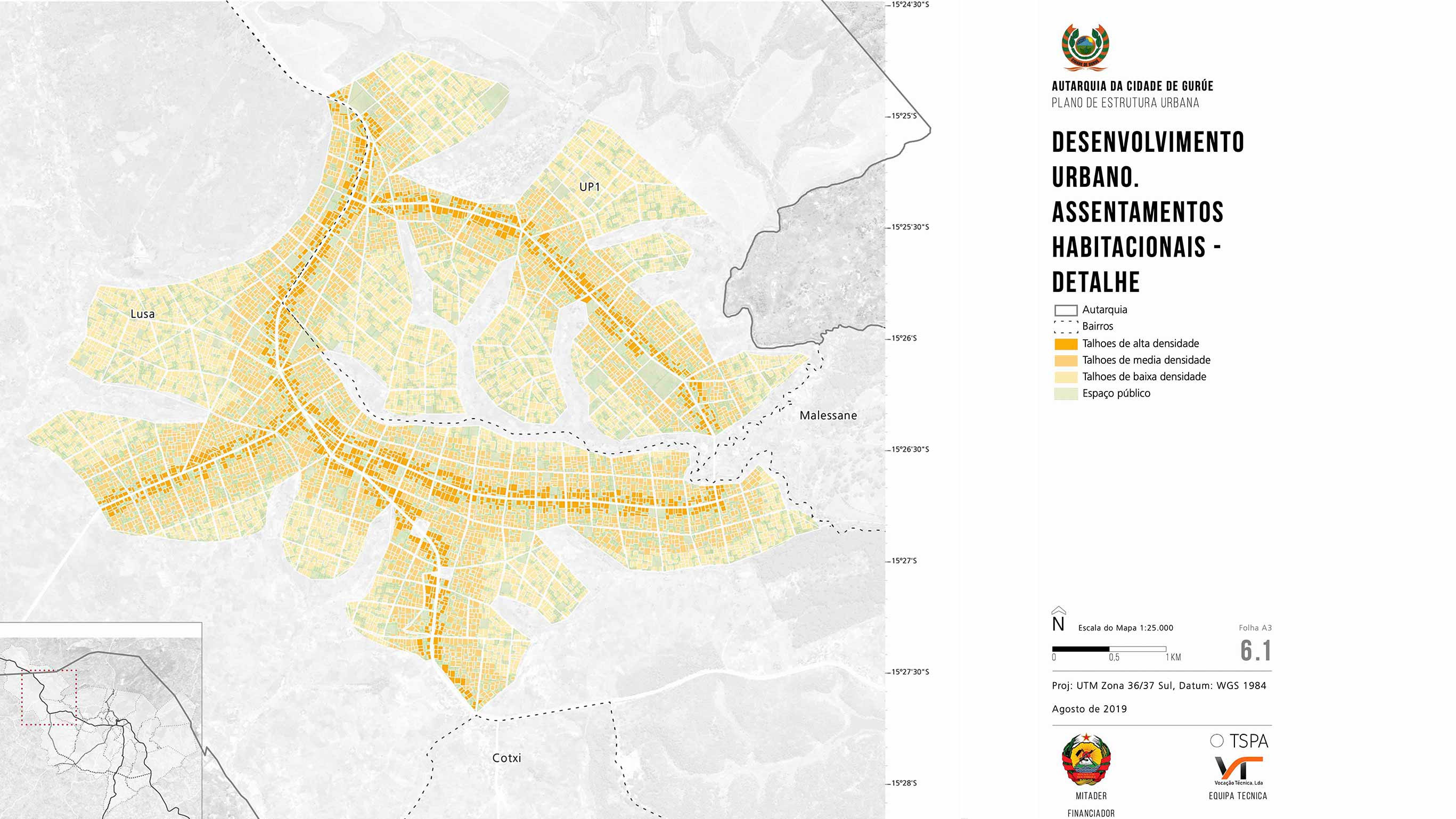
Task: Click the FINANCIADOR label
Action: [x=1091, y=813]
